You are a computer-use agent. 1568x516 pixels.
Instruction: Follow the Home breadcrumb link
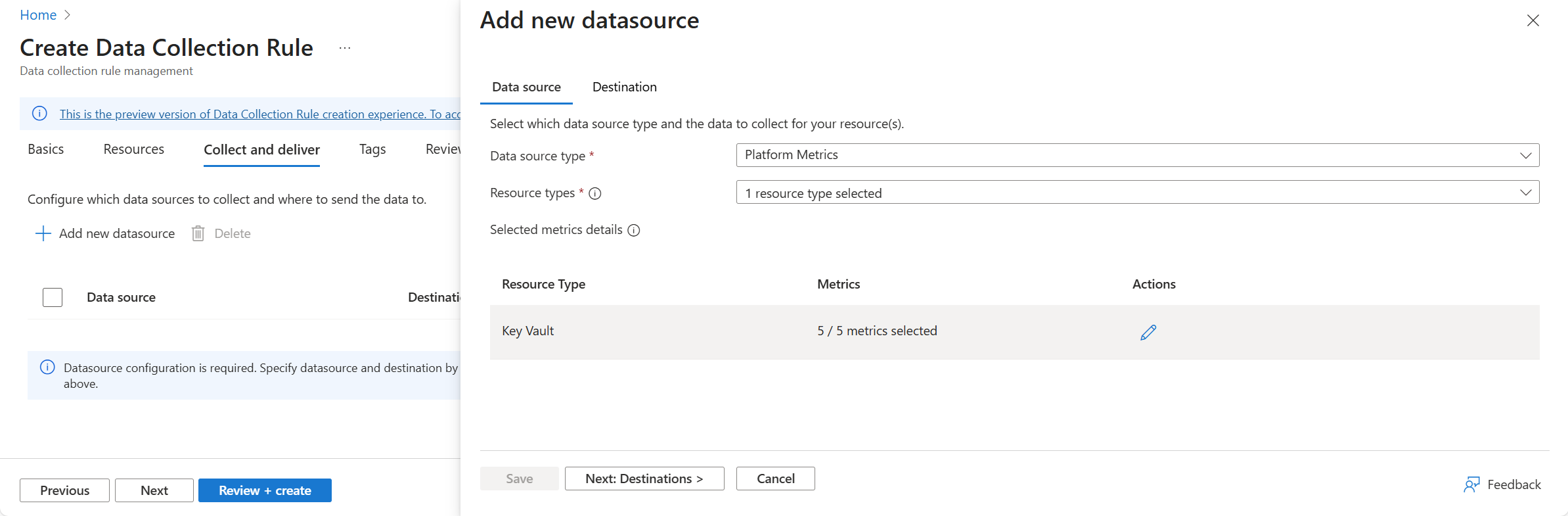click(x=38, y=15)
